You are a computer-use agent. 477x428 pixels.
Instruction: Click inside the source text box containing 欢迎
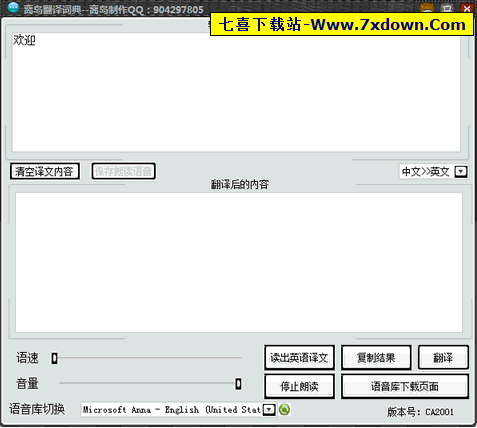coord(236,92)
